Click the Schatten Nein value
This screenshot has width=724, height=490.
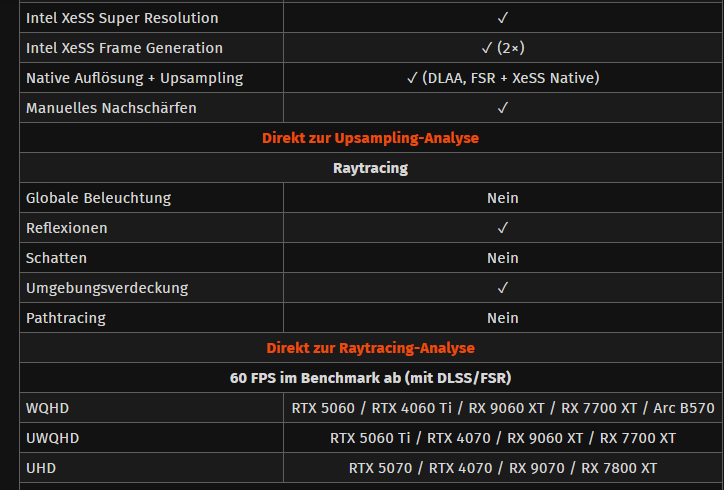click(502, 258)
